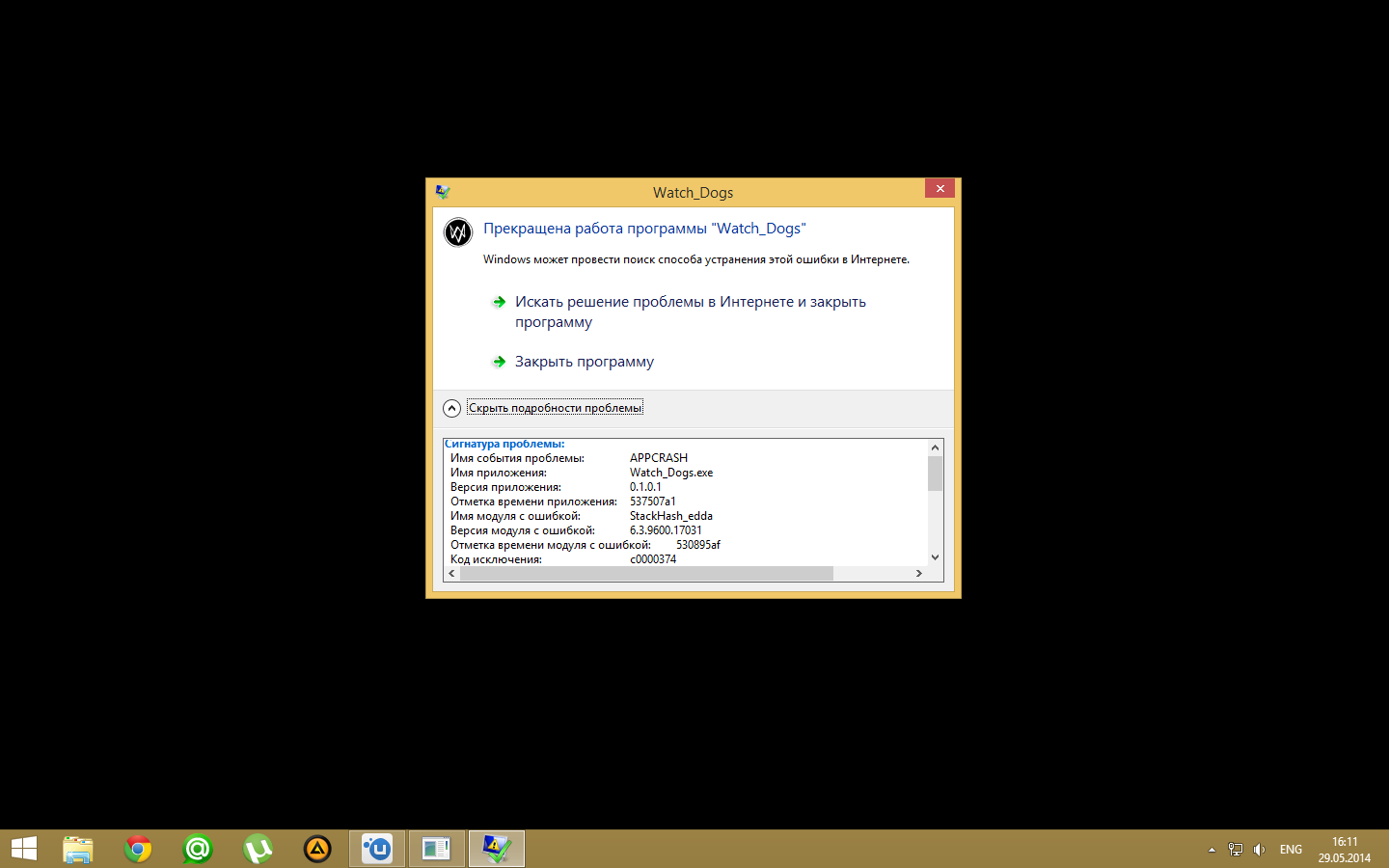Click the vertical scrollbar thumb in details
Screen dimensions: 1389x868
(x=935, y=474)
